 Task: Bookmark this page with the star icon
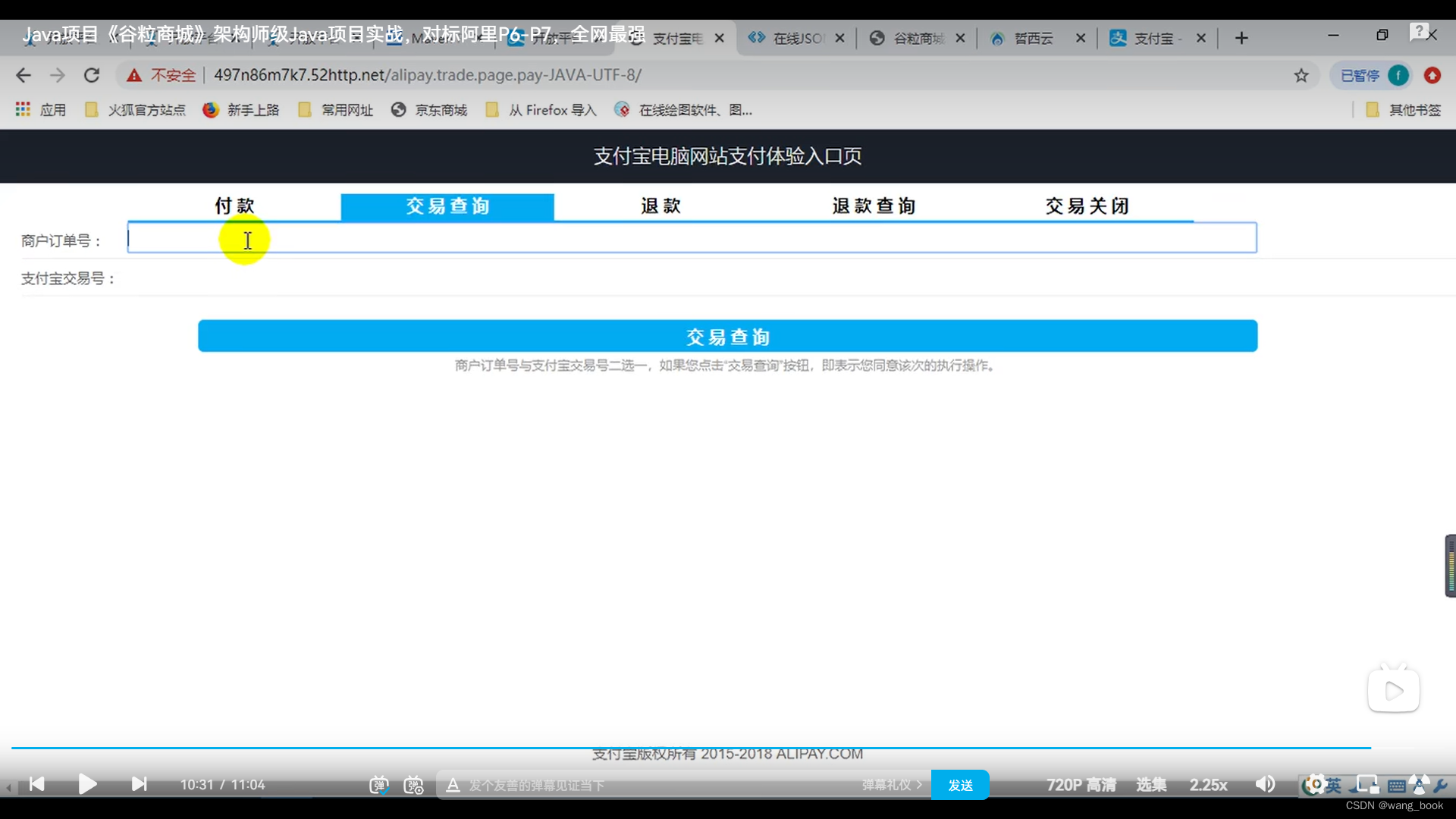[x=1301, y=75]
